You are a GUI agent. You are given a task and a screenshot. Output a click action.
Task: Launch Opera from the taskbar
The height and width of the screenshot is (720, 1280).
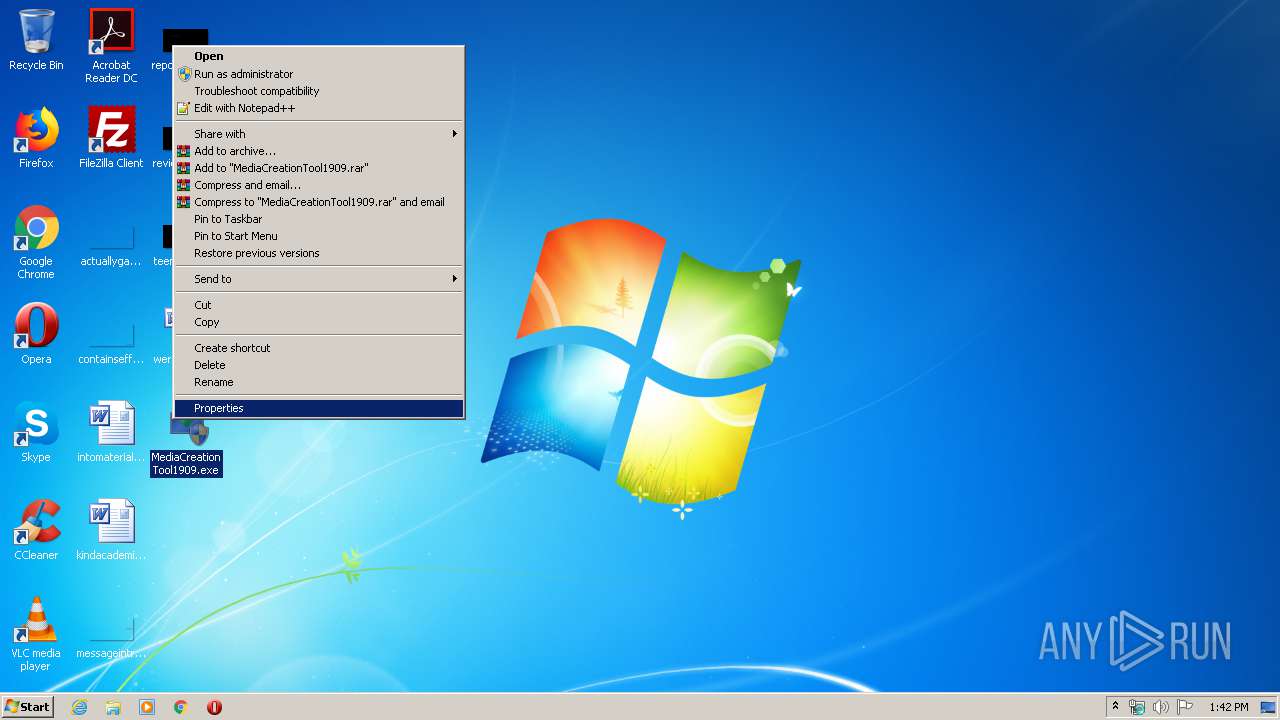click(214, 707)
